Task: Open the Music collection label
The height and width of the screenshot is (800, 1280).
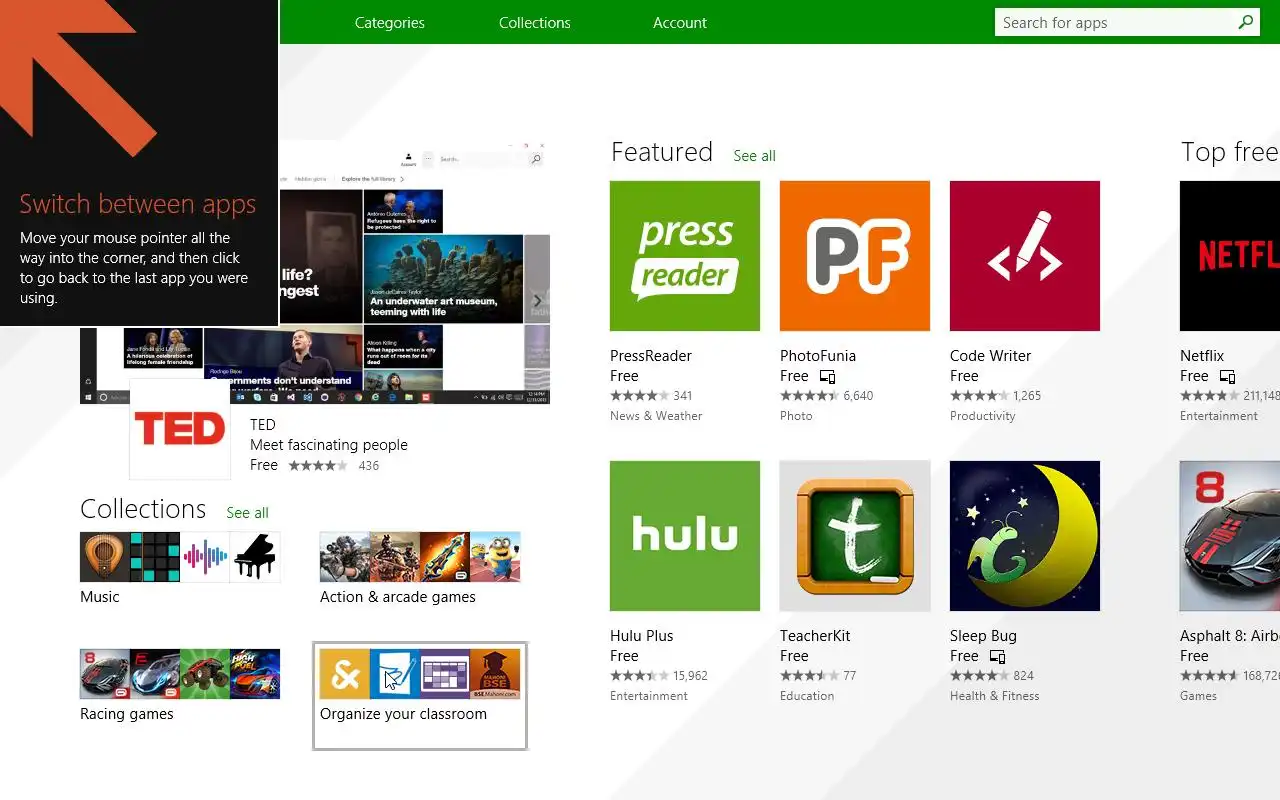Action: (100, 597)
